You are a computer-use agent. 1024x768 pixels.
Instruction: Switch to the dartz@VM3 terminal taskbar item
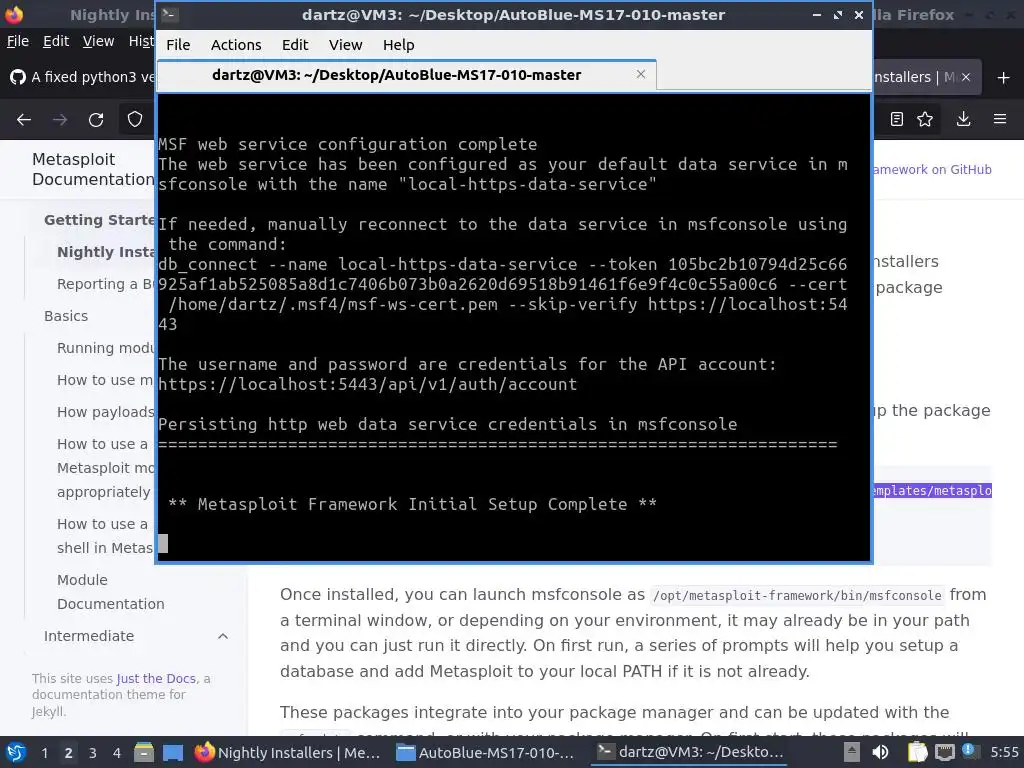coord(690,752)
